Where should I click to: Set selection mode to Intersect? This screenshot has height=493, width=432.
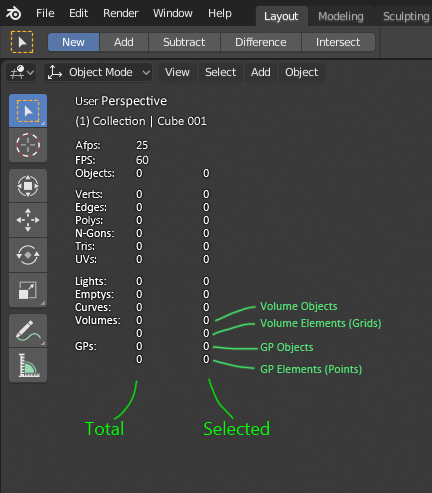338,42
